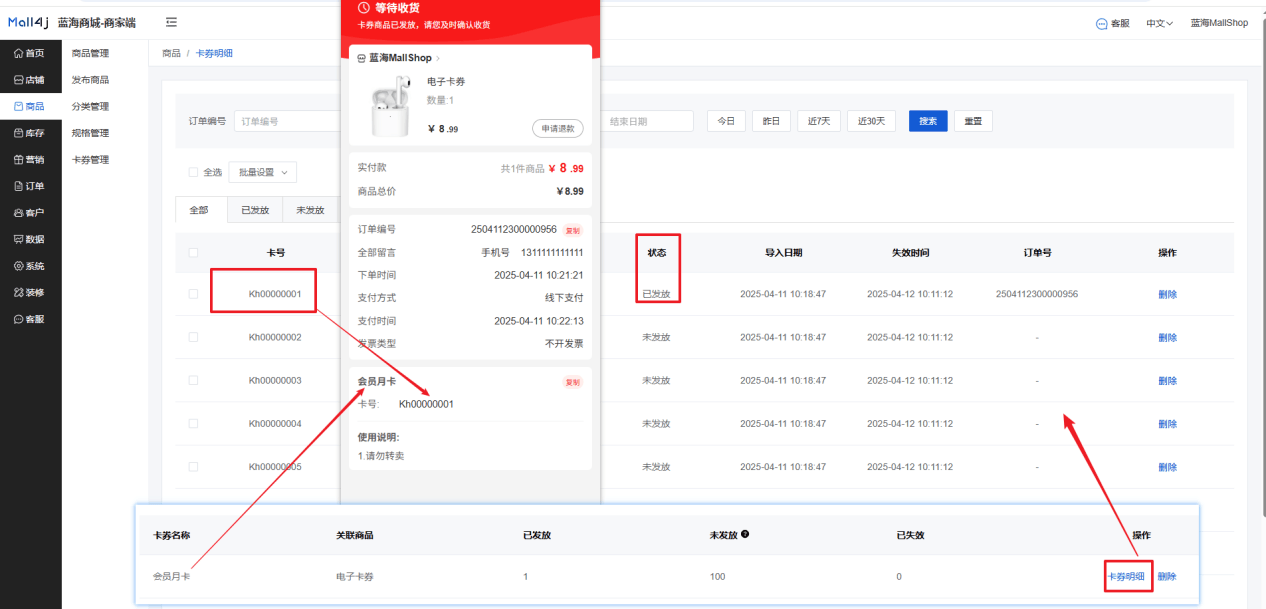Click the 商品 breadcrumb link
The width and height of the screenshot is (1266, 609).
(x=171, y=53)
